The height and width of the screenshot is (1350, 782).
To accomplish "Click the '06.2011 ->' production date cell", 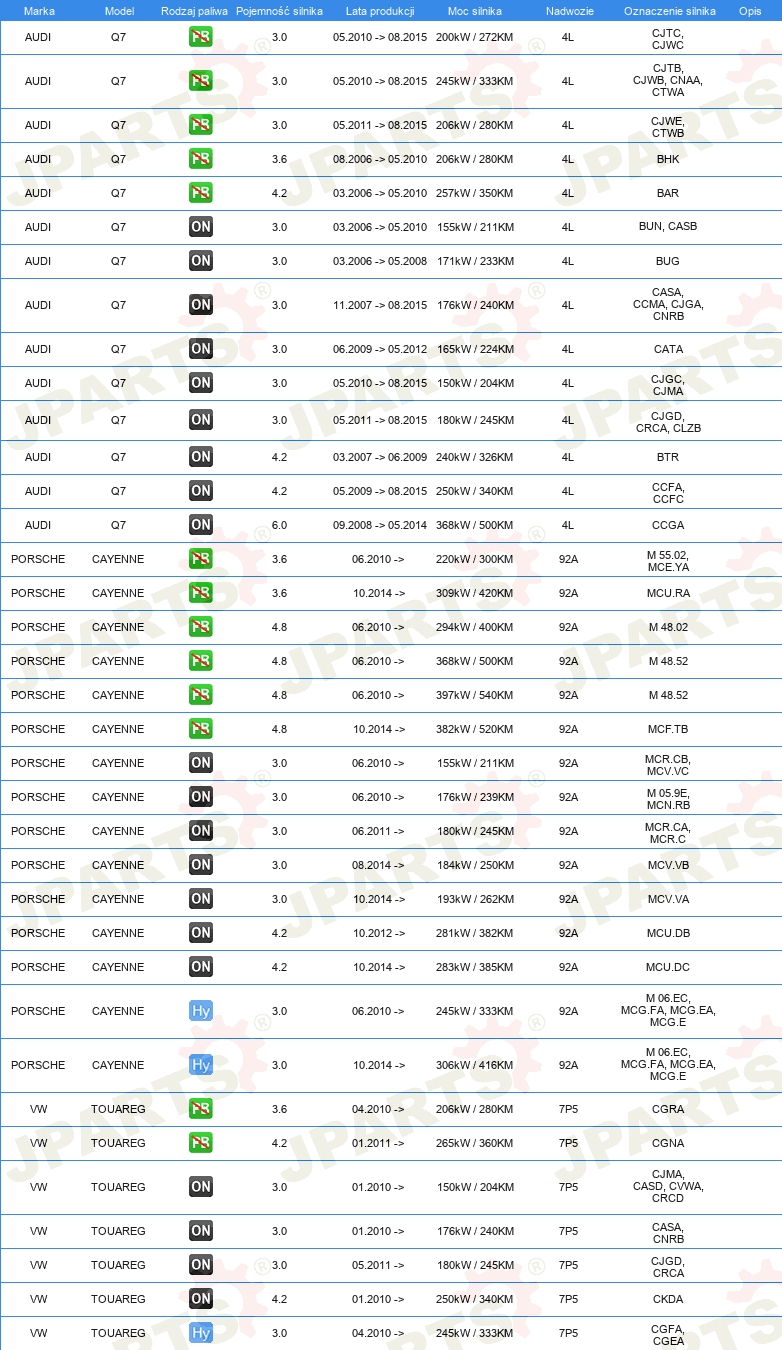I will coord(379,831).
